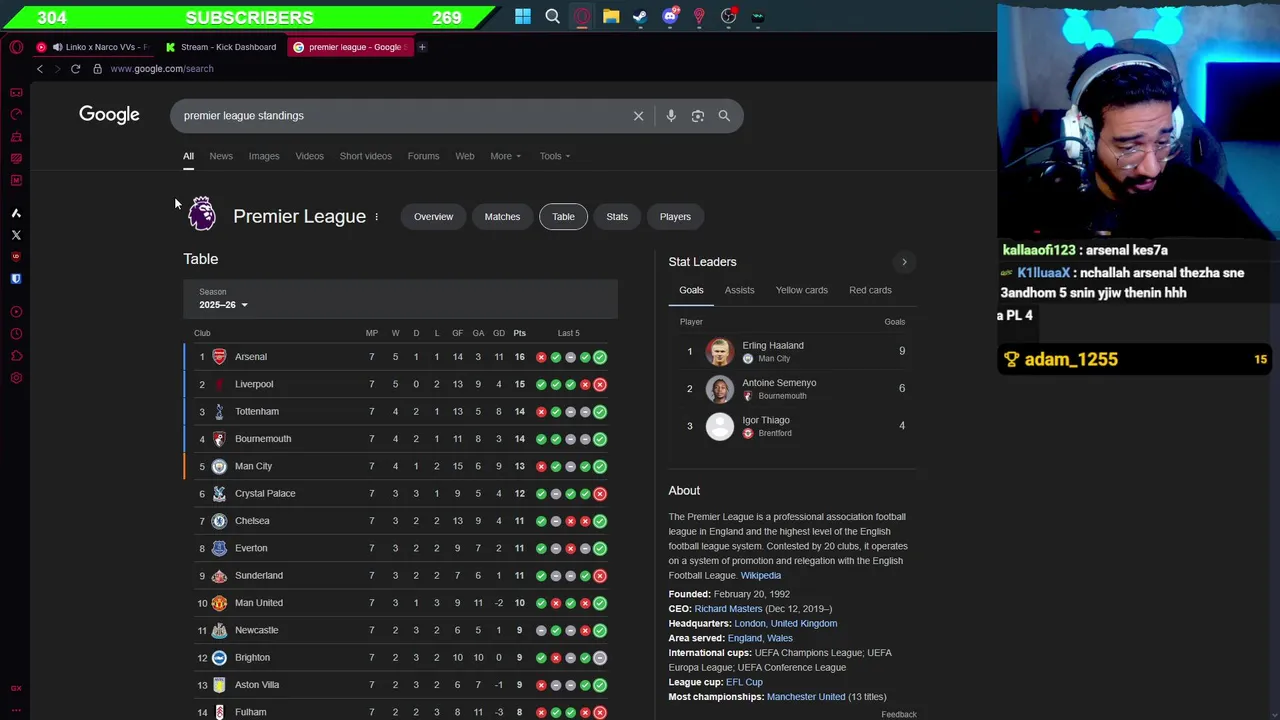Viewport: 1280px width, 720px height.
Task: Select Arsenal row in table
Action: coord(400,357)
